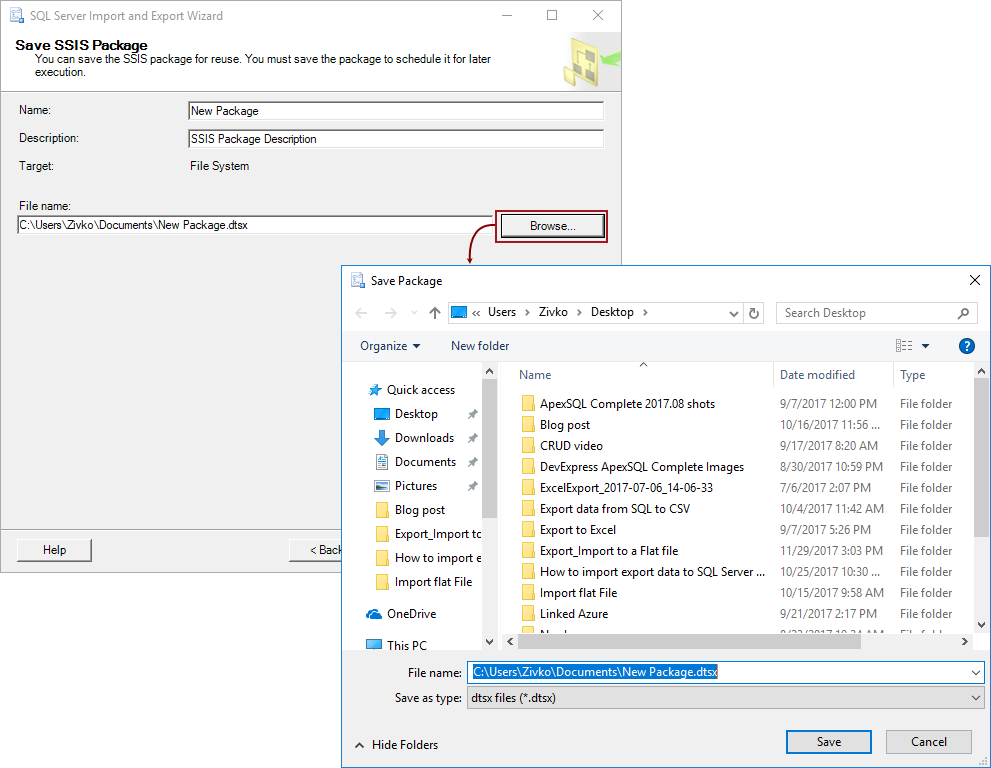
Task: Select OneDrive in navigation pane
Action: coord(411,614)
